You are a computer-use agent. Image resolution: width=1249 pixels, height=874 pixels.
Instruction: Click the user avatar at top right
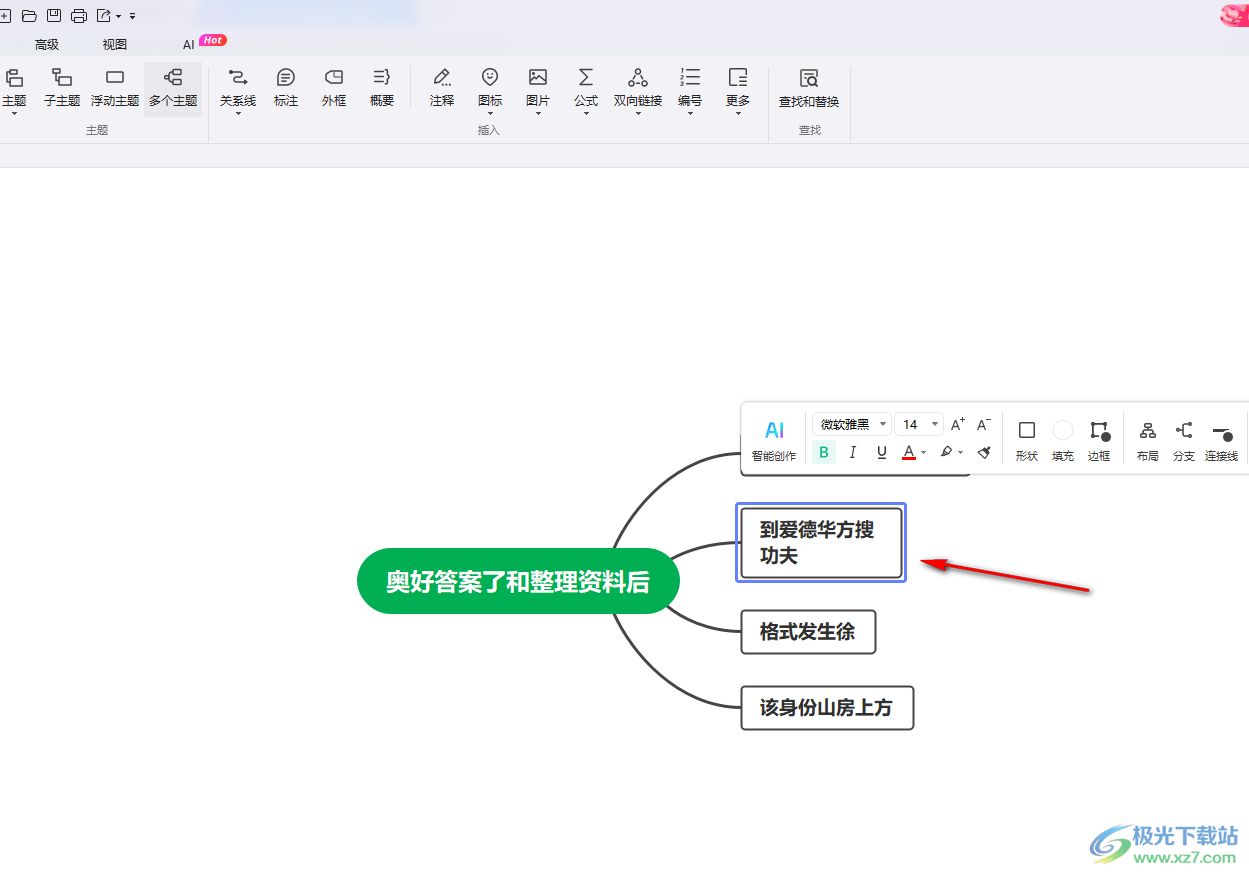pyautogui.click(x=1234, y=14)
